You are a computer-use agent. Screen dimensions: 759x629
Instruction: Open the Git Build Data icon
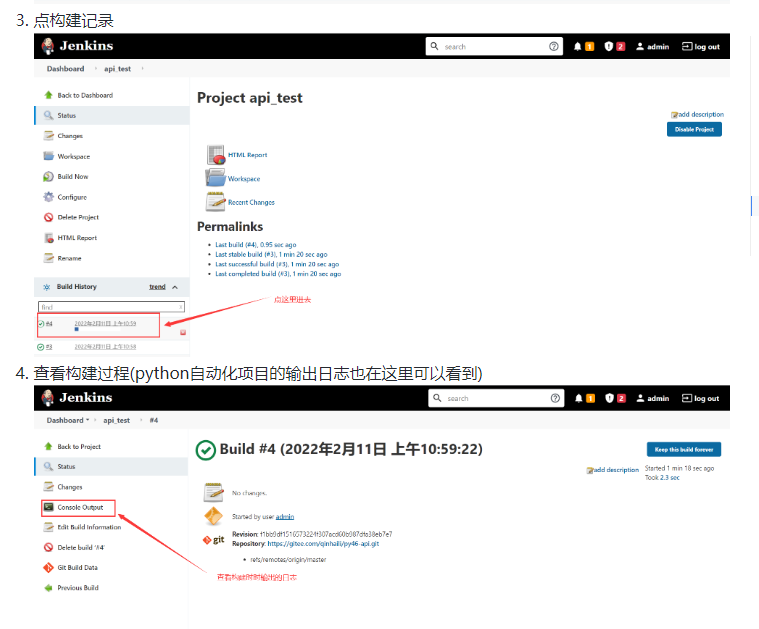pyautogui.click(x=48, y=568)
